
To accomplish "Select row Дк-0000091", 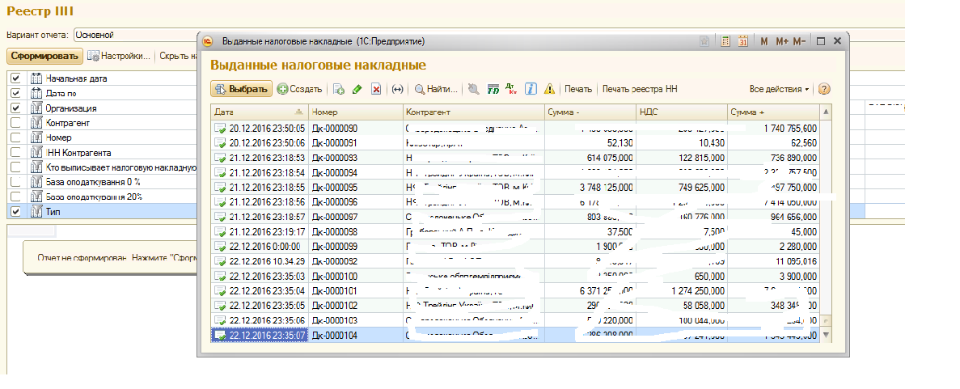I will (515, 143).
